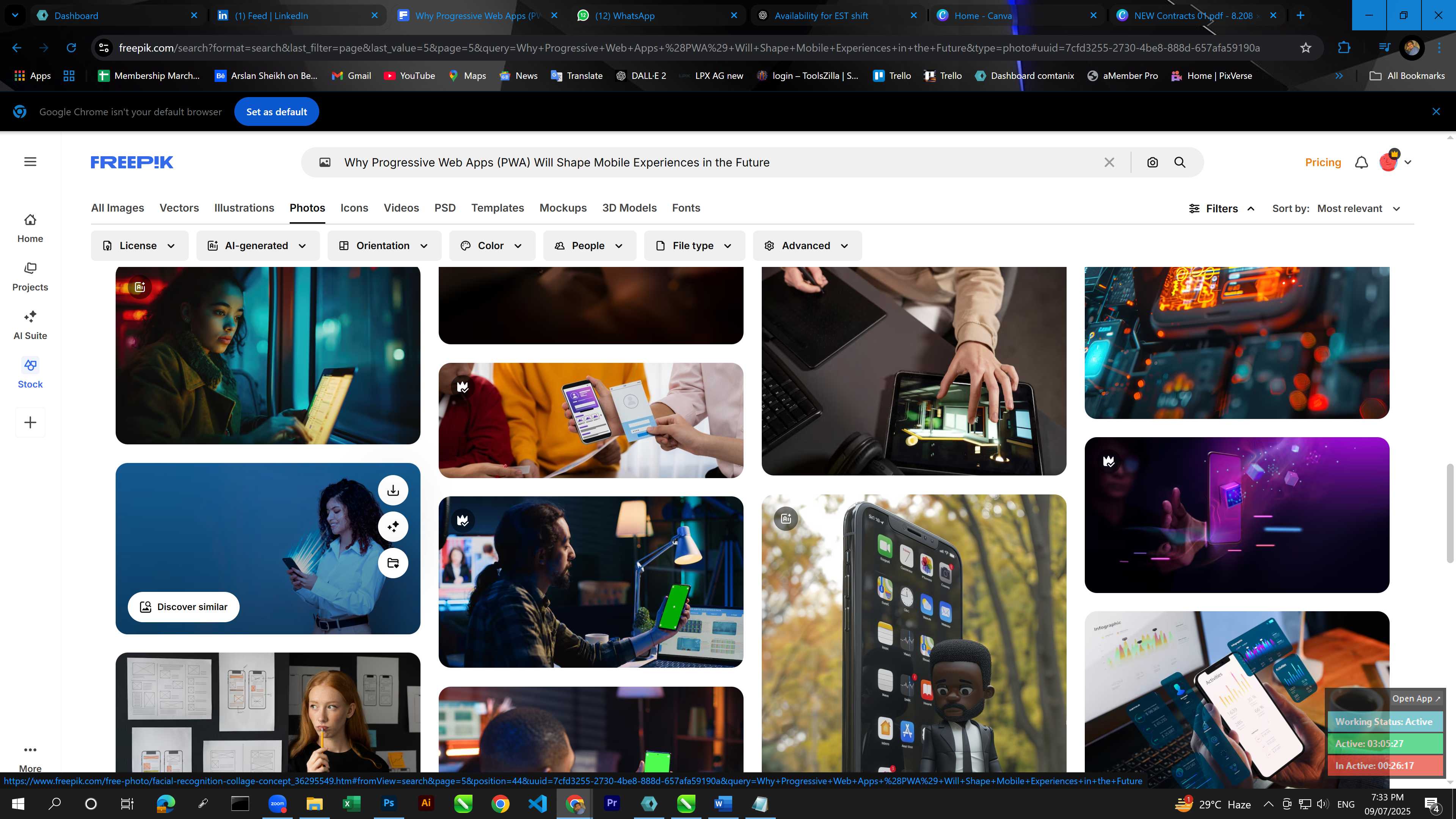
Task: Open Illustrator from the taskbar
Action: pos(425,803)
